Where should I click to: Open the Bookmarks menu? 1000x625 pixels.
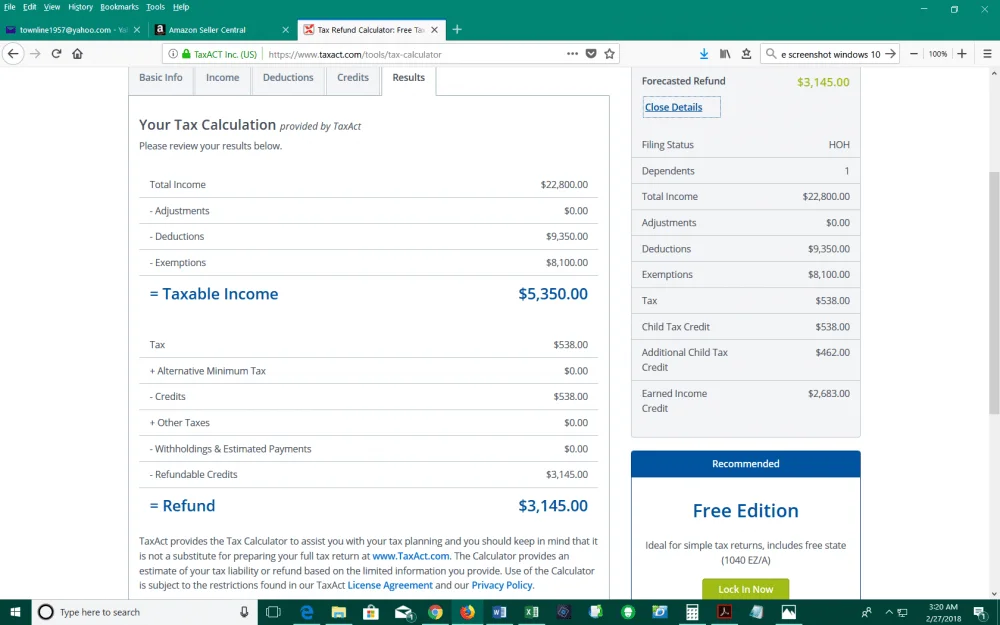pyautogui.click(x=119, y=7)
